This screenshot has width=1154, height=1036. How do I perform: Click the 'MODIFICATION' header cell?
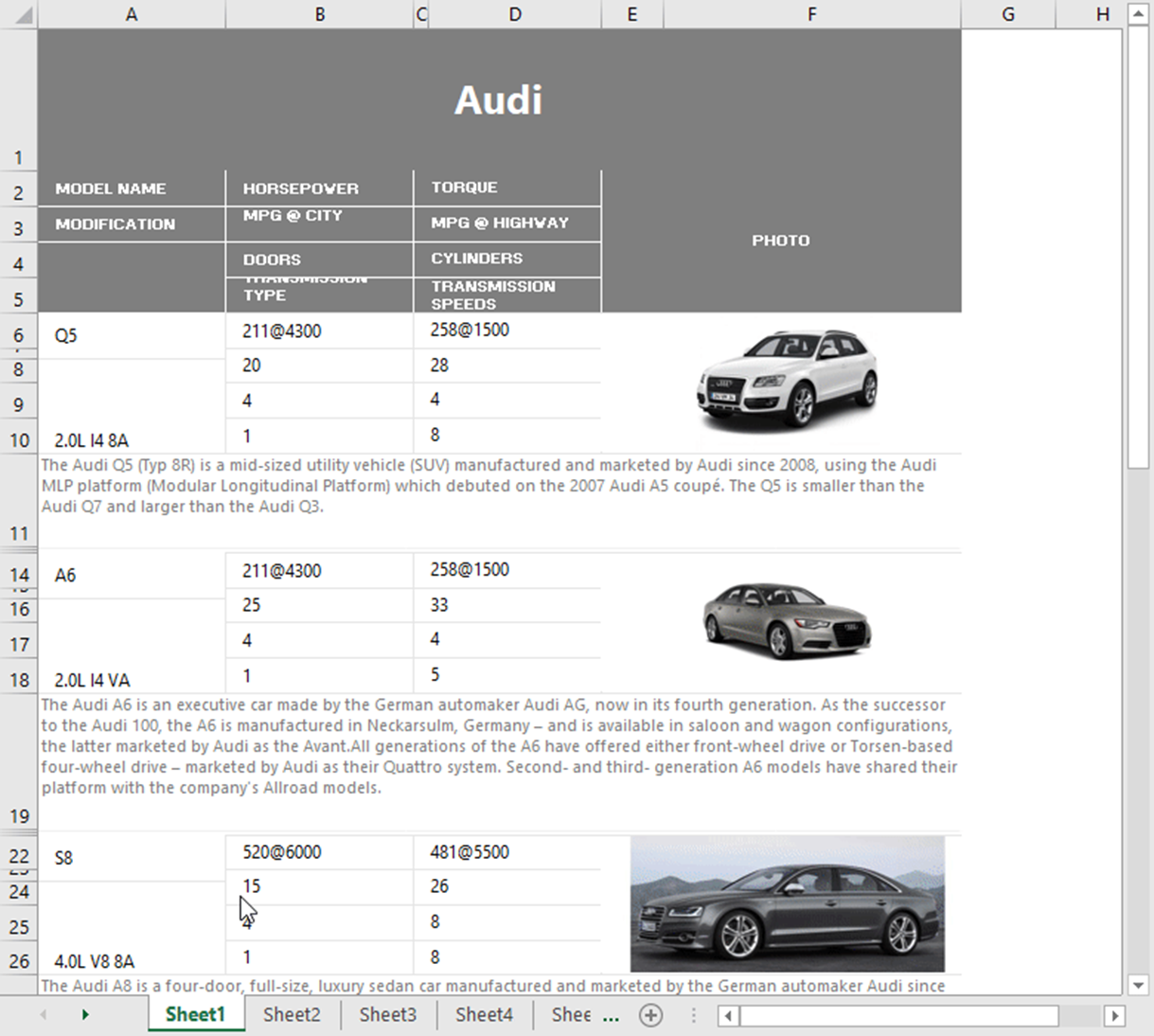[x=132, y=224]
